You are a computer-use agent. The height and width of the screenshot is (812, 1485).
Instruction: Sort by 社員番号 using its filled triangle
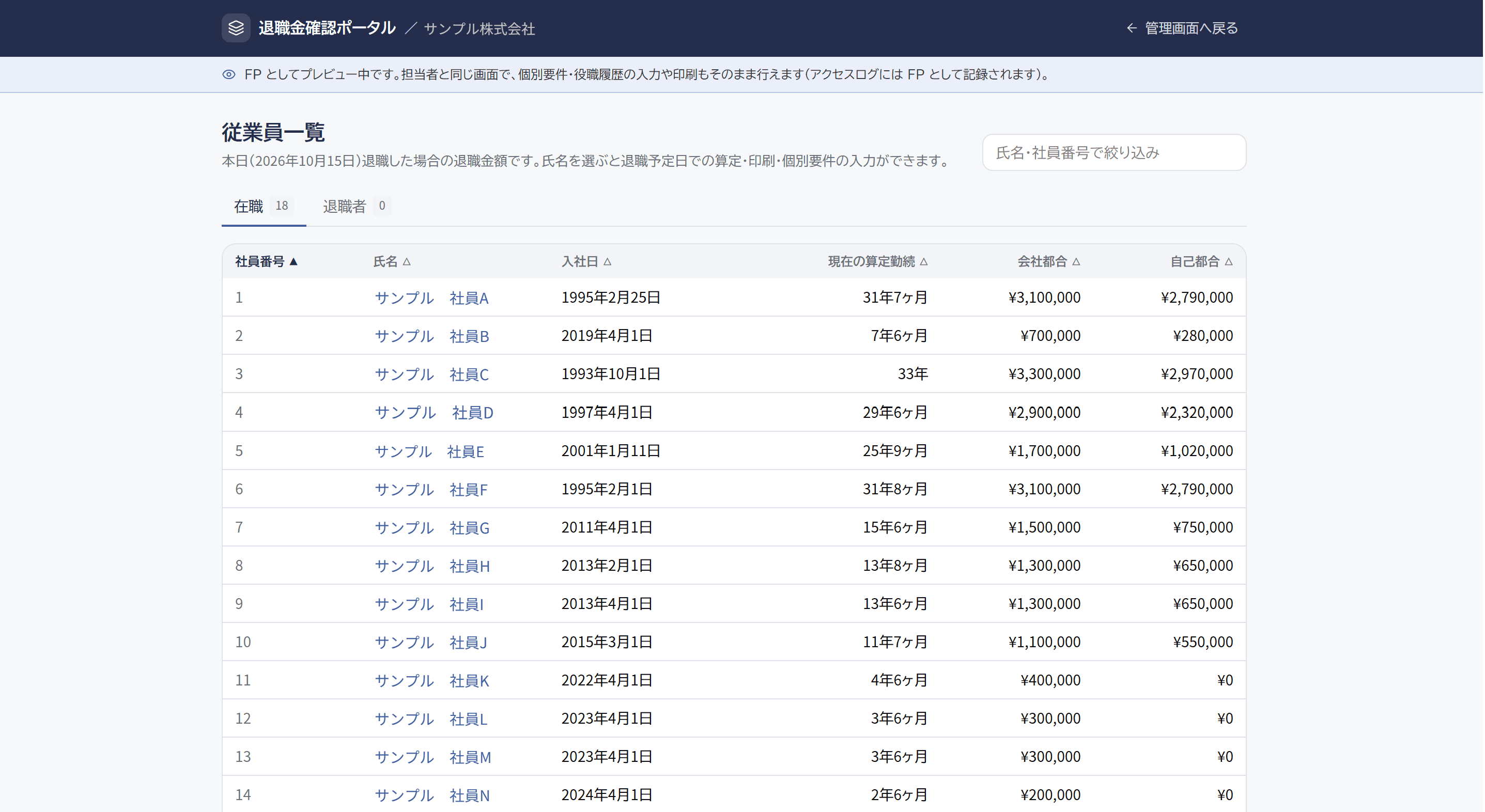tap(293, 262)
